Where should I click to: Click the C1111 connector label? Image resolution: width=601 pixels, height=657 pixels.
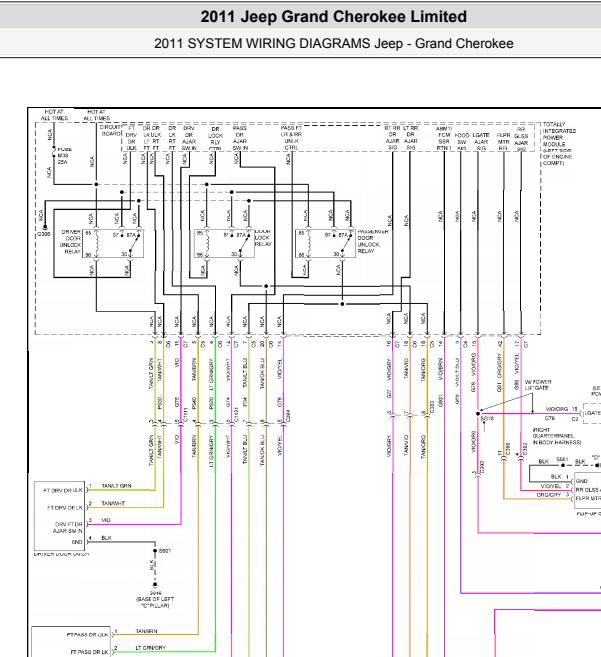click(x=185, y=415)
